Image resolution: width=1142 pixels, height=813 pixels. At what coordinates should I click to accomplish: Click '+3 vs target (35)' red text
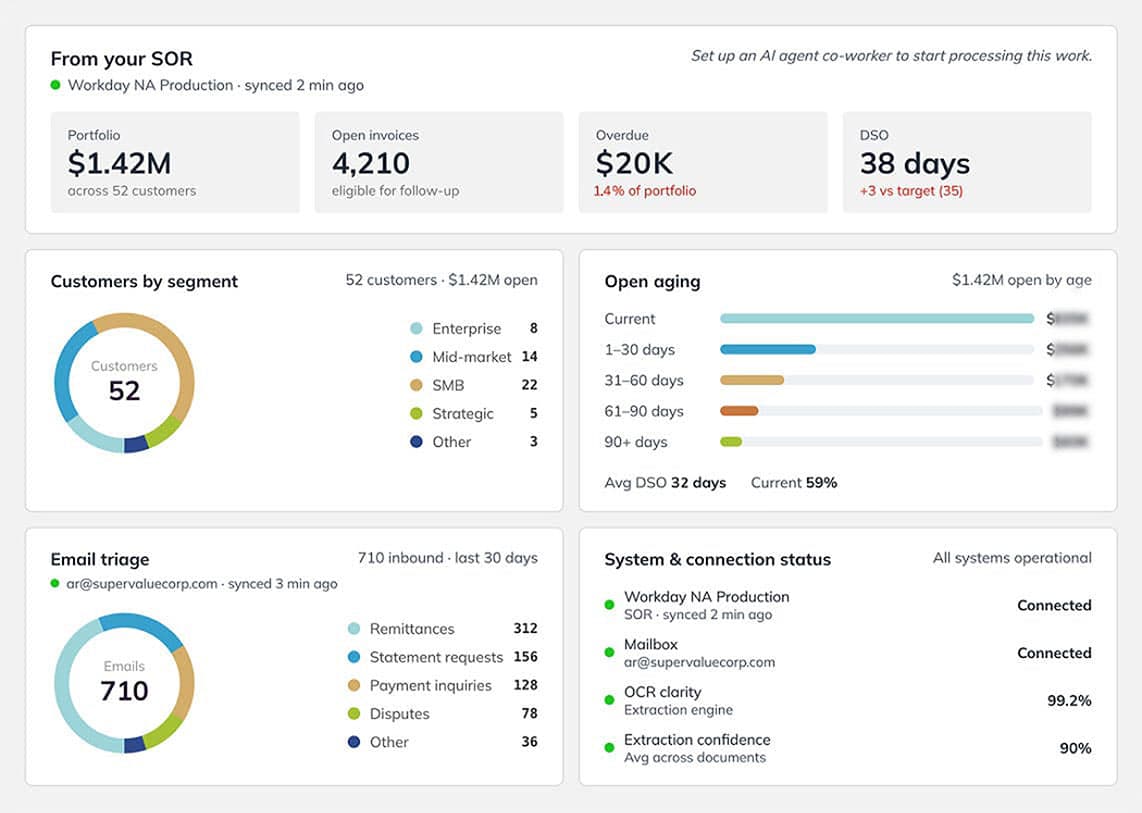[911, 191]
